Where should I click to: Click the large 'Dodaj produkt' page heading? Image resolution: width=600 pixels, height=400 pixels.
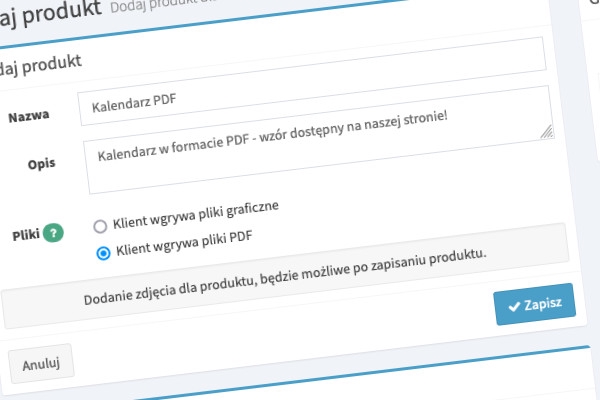click(x=50, y=13)
